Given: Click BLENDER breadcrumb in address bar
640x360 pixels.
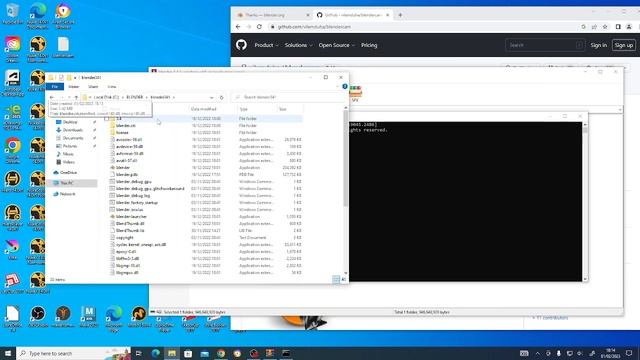Looking at the screenshot, I should click(x=135, y=97).
